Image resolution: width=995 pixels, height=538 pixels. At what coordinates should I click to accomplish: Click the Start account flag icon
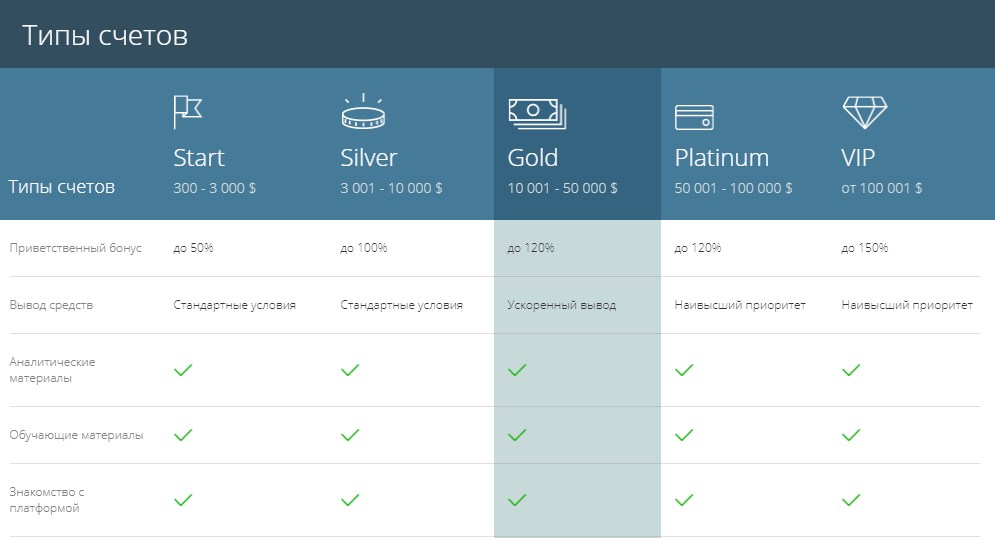click(x=188, y=112)
